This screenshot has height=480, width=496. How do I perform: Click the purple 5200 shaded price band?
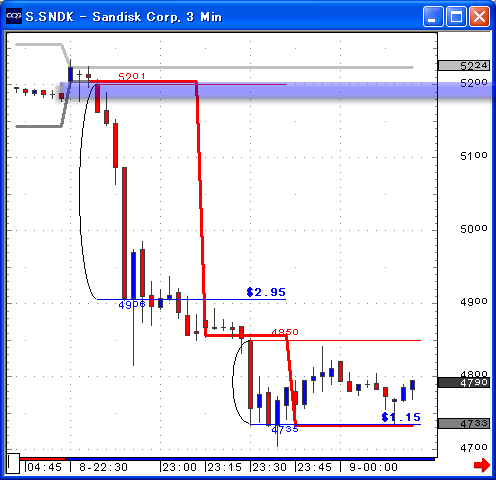coord(248,90)
